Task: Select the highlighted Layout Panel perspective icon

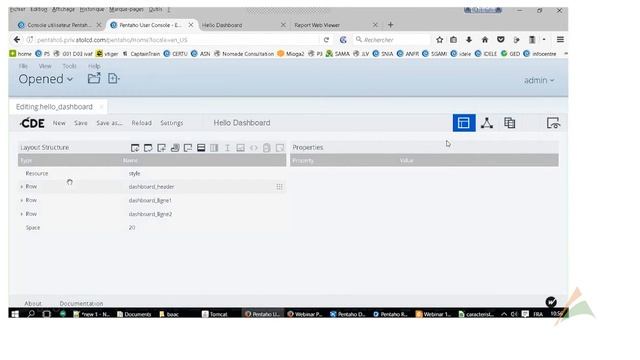Action: click(x=464, y=123)
